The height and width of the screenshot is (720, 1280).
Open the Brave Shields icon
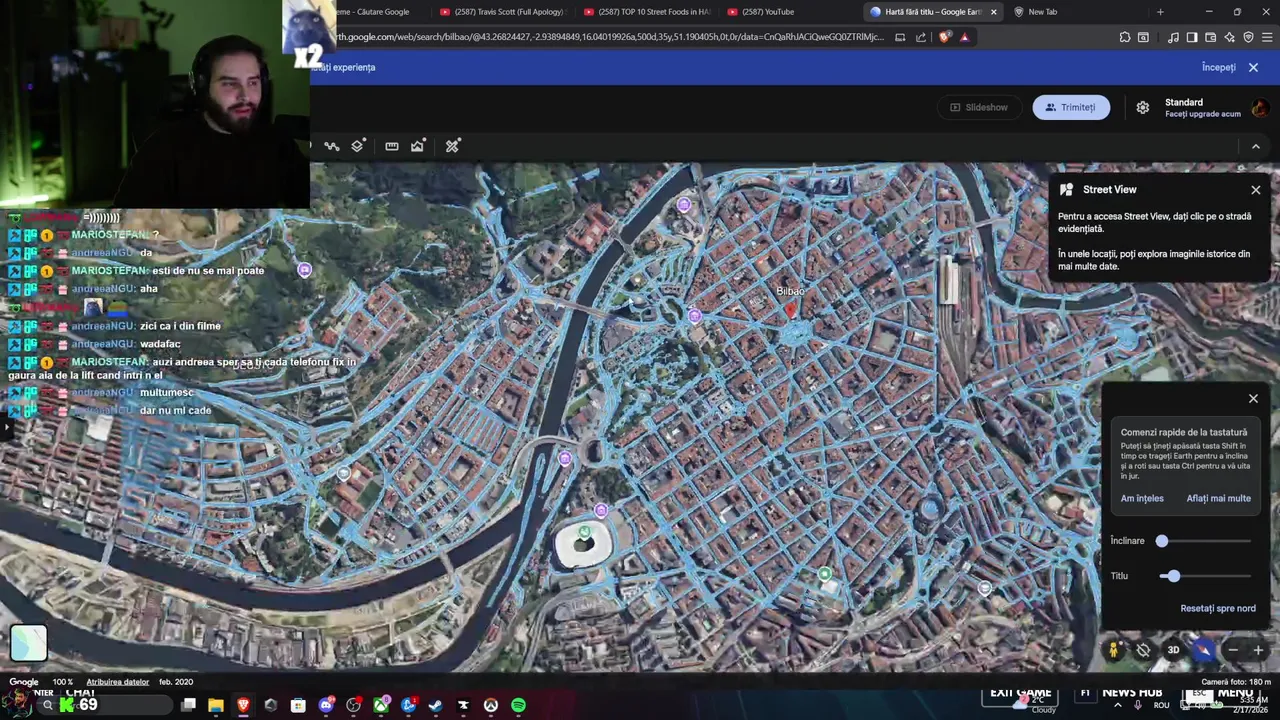[x=945, y=37]
